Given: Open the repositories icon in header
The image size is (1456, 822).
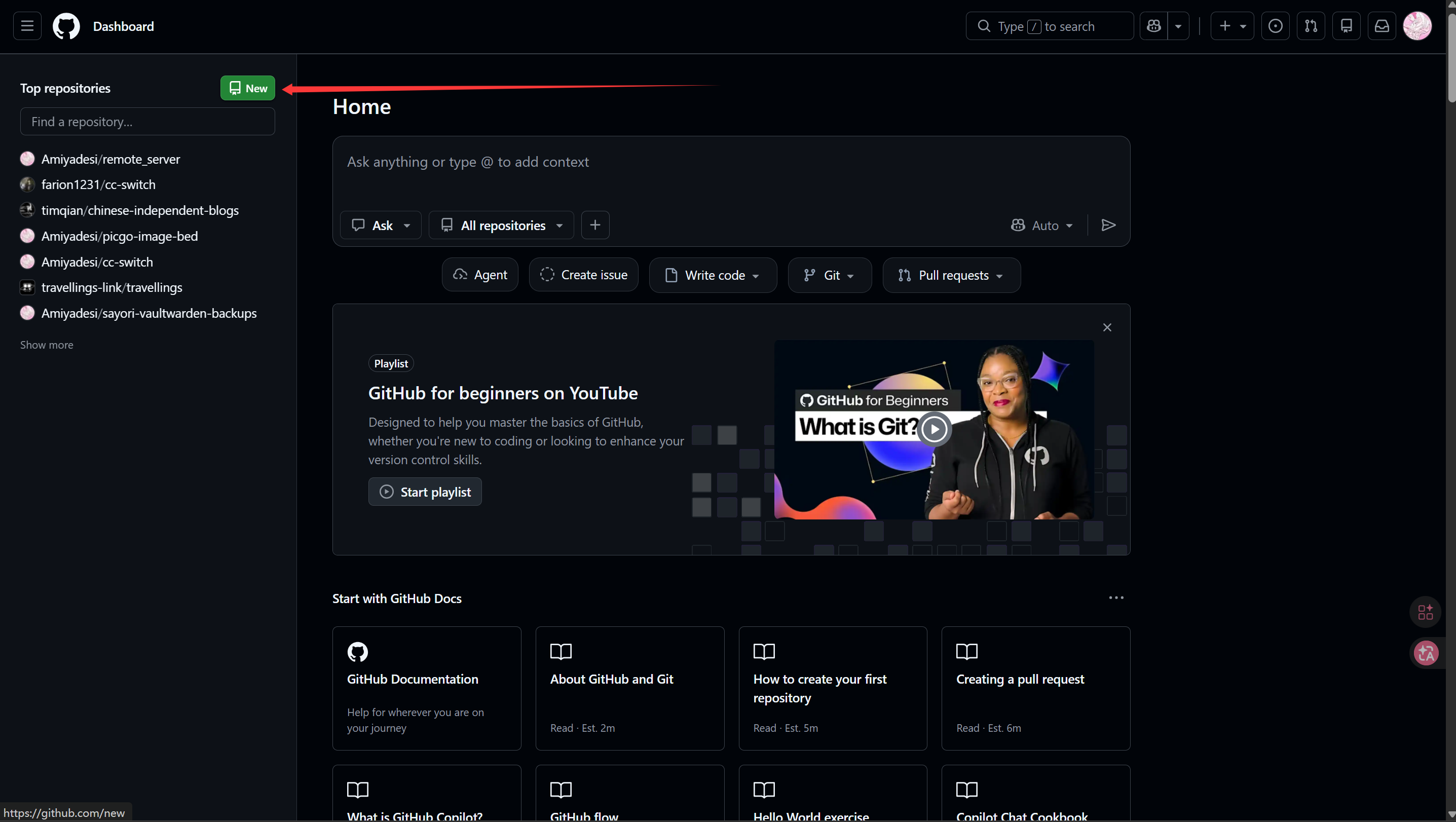Looking at the screenshot, I should click(1347, 26).
